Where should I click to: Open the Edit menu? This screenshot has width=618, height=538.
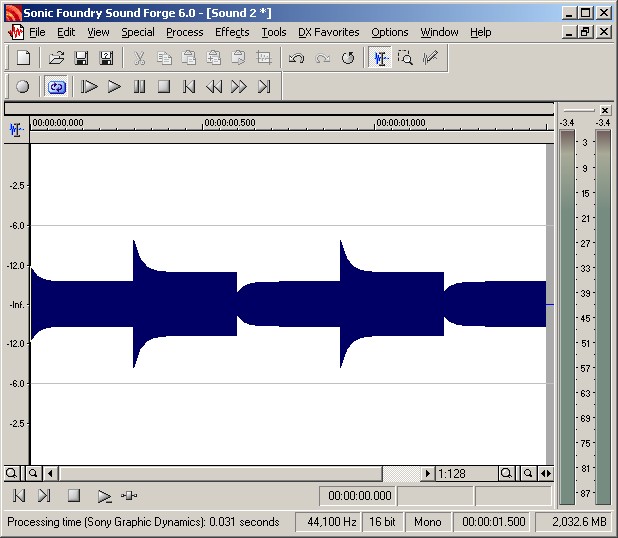click(x=66, y=32)
